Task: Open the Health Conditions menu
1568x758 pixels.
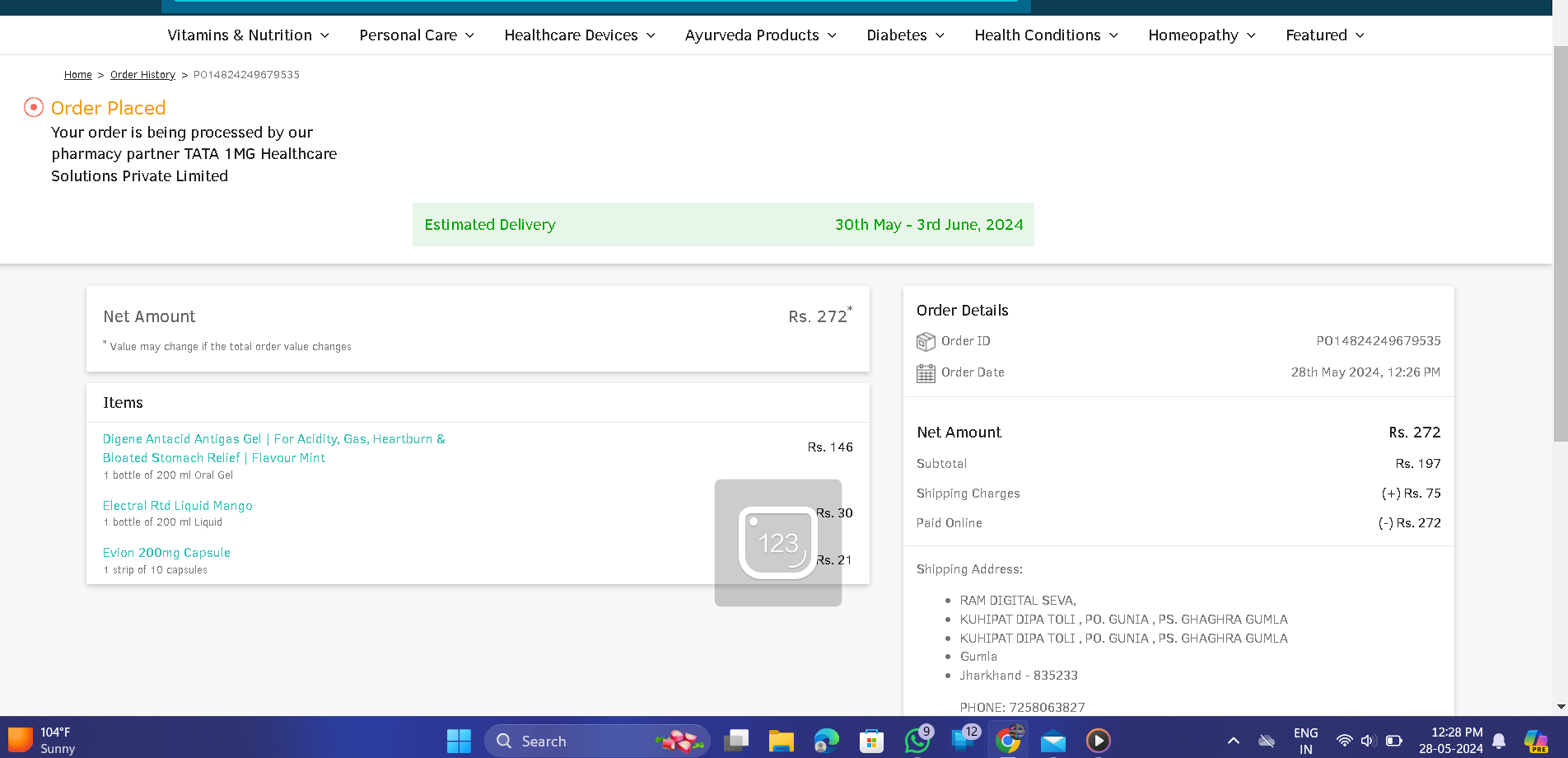Action: 1046,35
